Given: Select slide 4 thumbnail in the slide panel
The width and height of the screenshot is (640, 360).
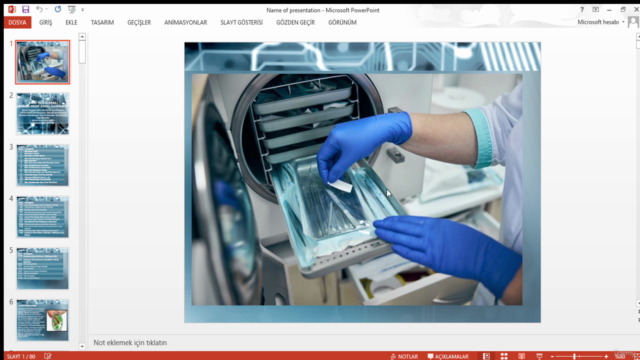Looking at the screenshot, I should (x=43, y=217).
